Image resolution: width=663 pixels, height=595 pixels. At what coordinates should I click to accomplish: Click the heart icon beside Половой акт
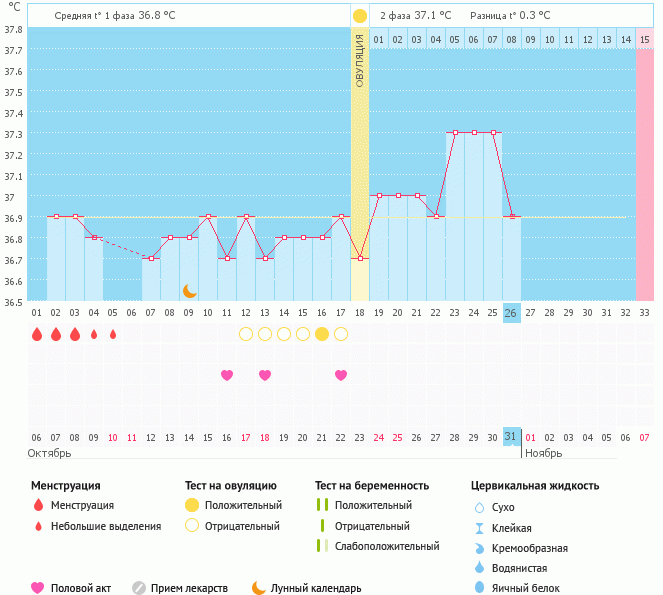click(38, 588)
